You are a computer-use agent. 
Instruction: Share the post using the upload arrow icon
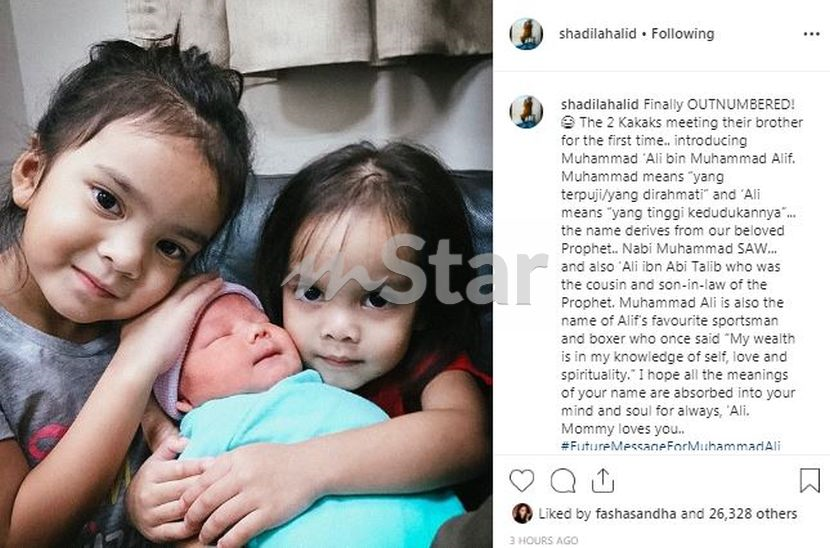pos(602,480)
